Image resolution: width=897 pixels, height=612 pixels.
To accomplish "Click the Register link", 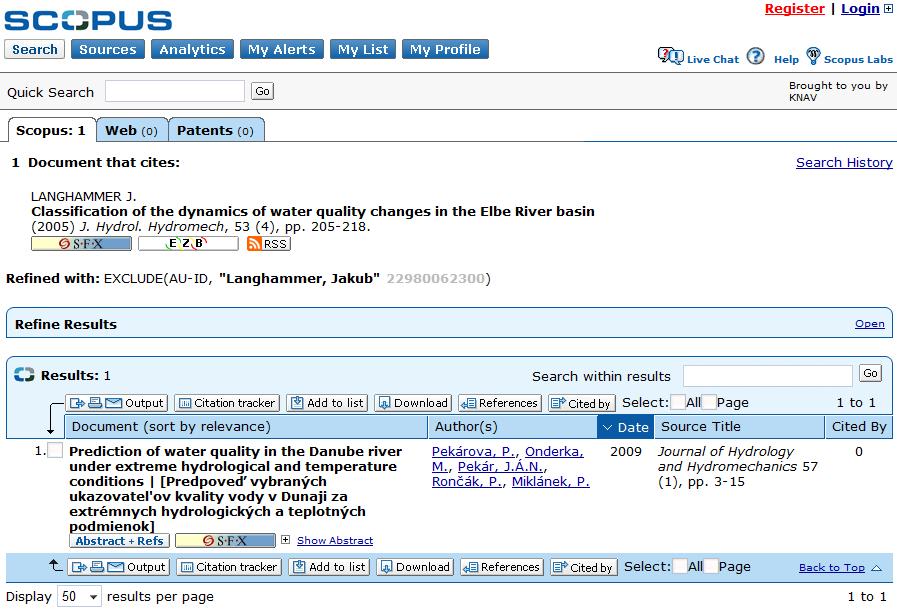I will (x=795, y=9).
